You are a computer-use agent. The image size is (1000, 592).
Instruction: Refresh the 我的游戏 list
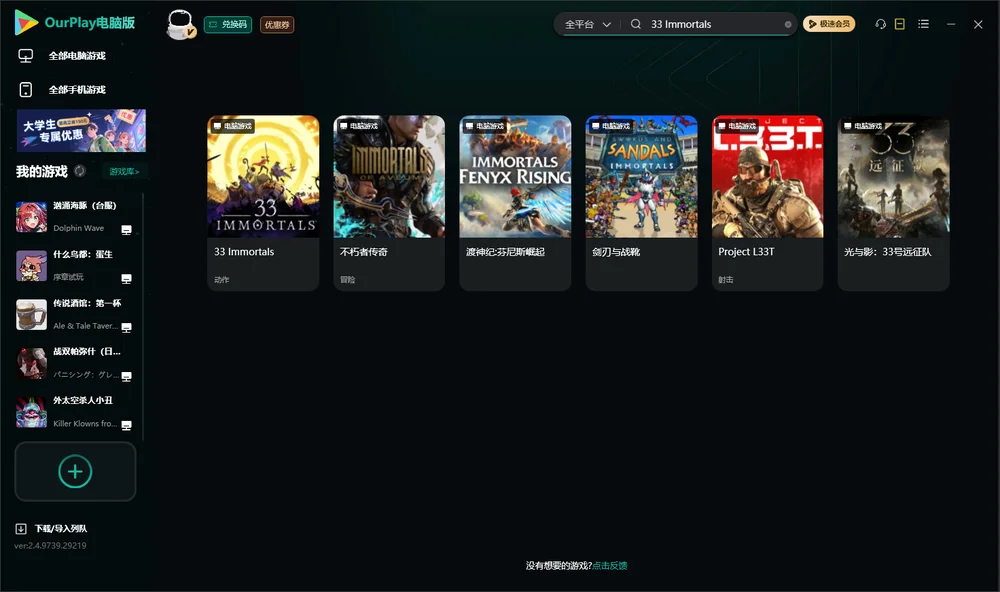80,171
